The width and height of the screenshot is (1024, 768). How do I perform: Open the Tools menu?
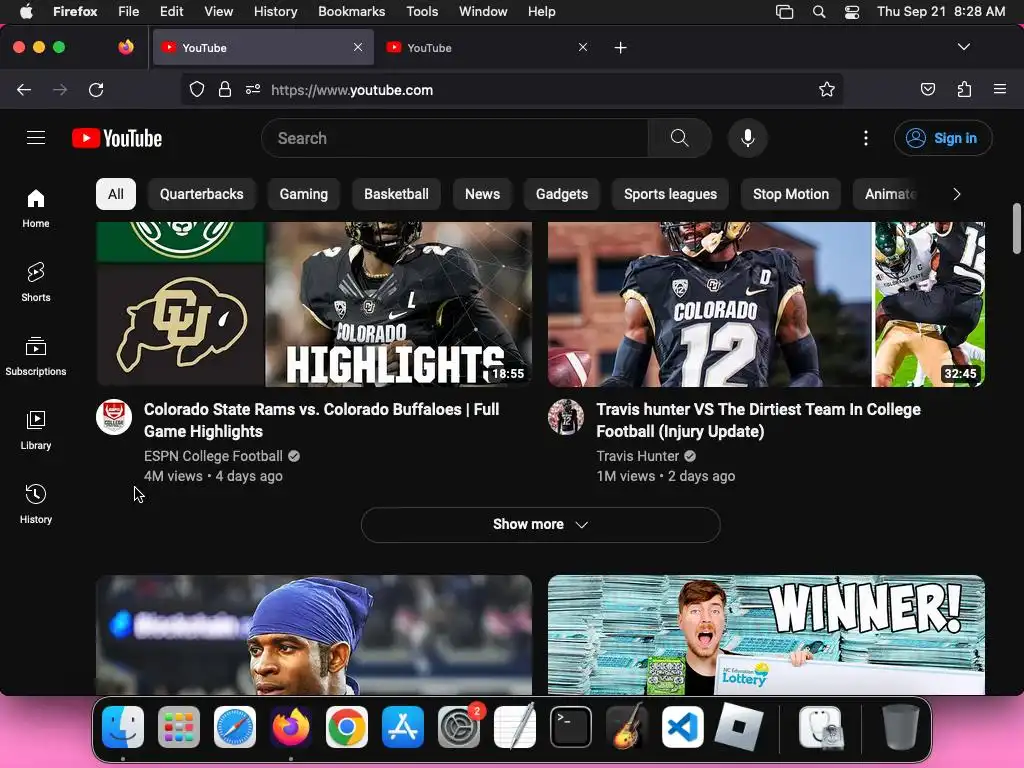point(422,12)
